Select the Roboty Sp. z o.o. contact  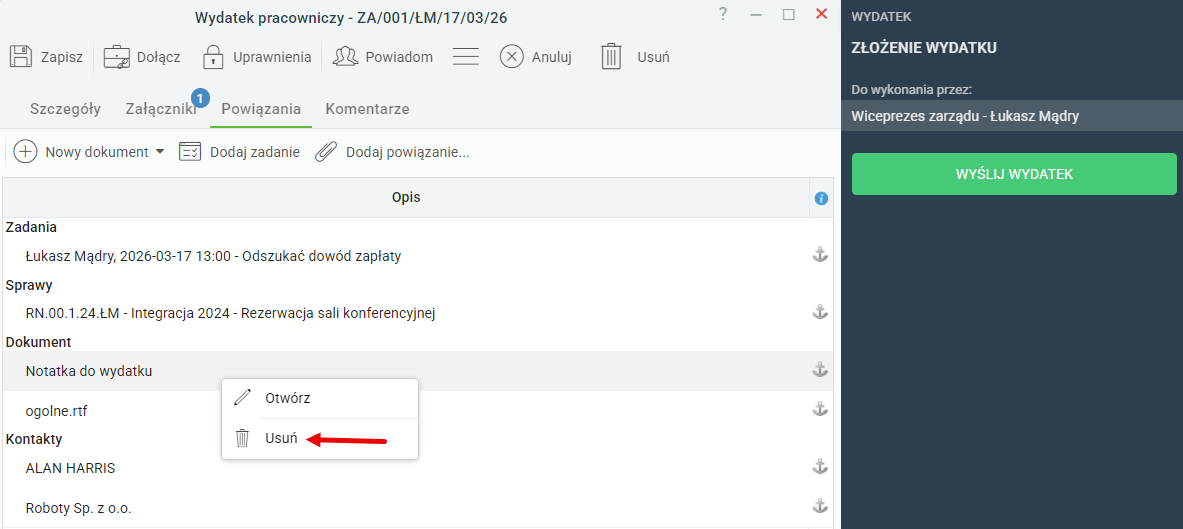click(417, 508)
